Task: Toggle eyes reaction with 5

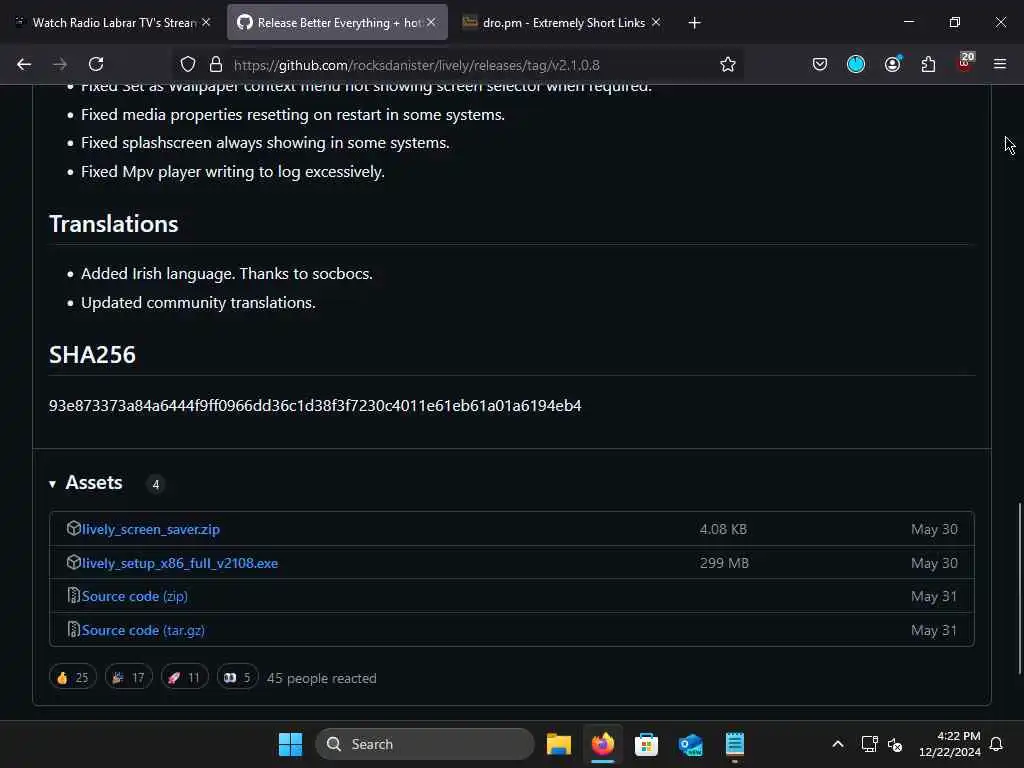Action: [x=237, y=677]
